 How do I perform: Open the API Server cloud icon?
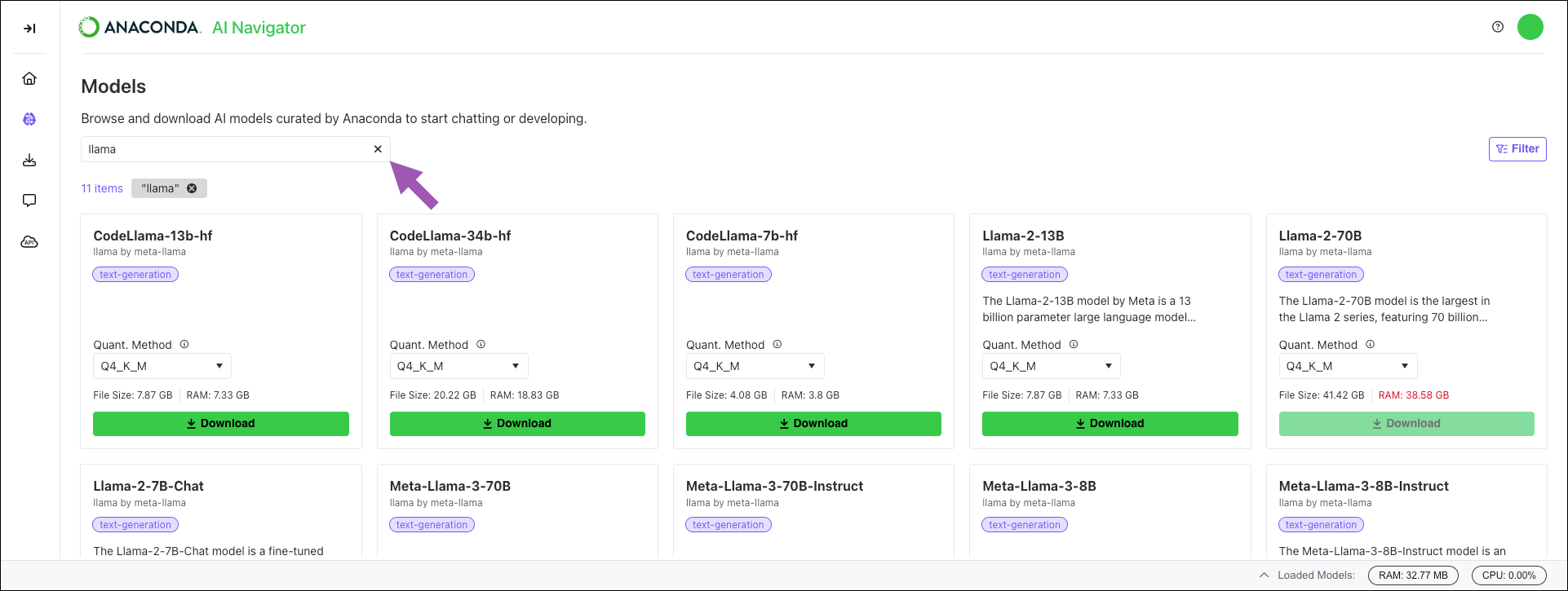pyautogui.click(x=29, y=242)
